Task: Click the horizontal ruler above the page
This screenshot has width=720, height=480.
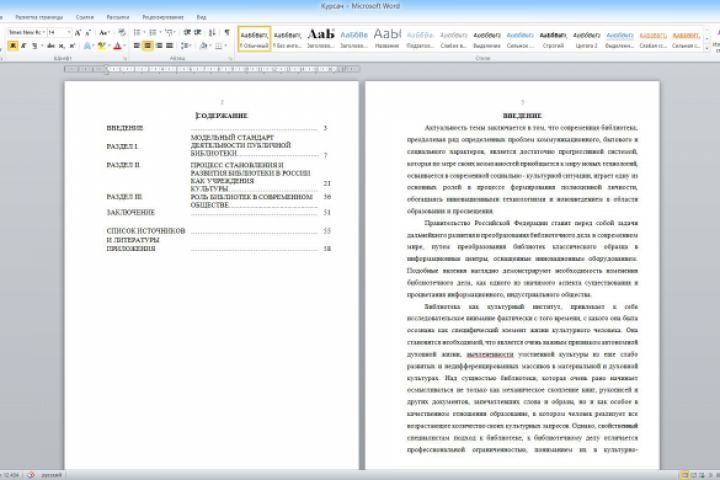Action: (x=212, y=69)
